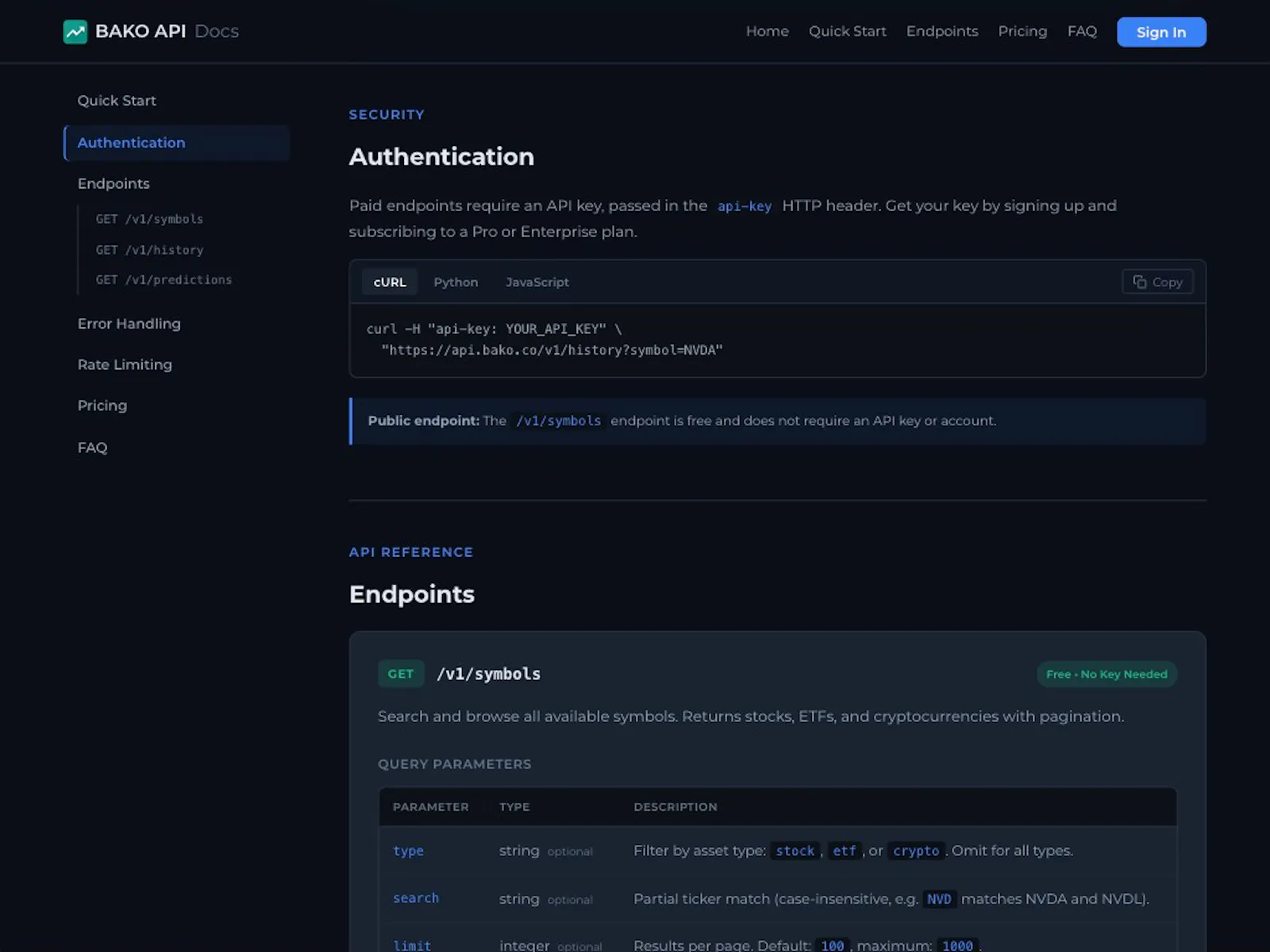Jump to GET /v1/history in sidebar

[x=149, y=250]
